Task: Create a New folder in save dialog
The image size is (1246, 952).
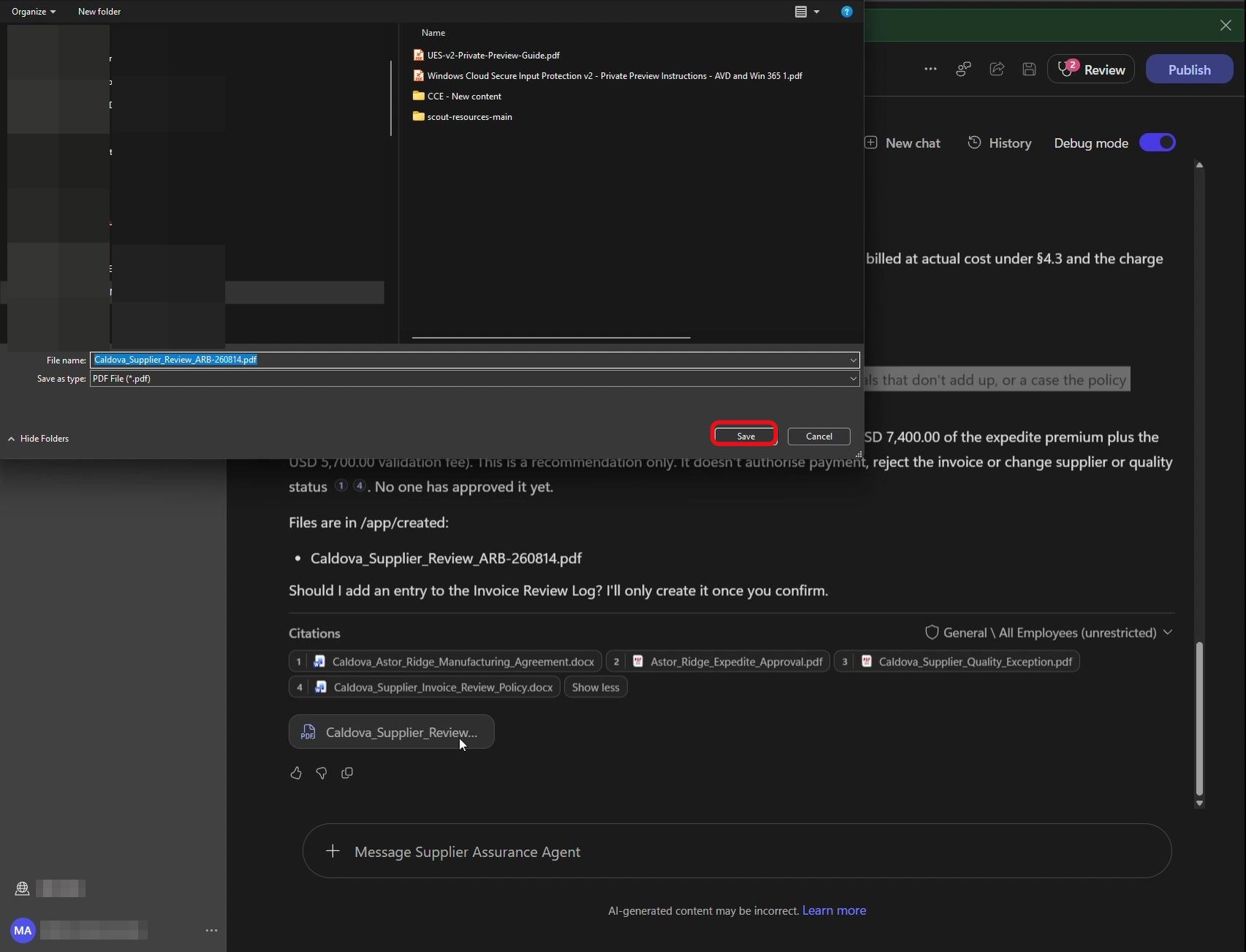Action: 99,12
